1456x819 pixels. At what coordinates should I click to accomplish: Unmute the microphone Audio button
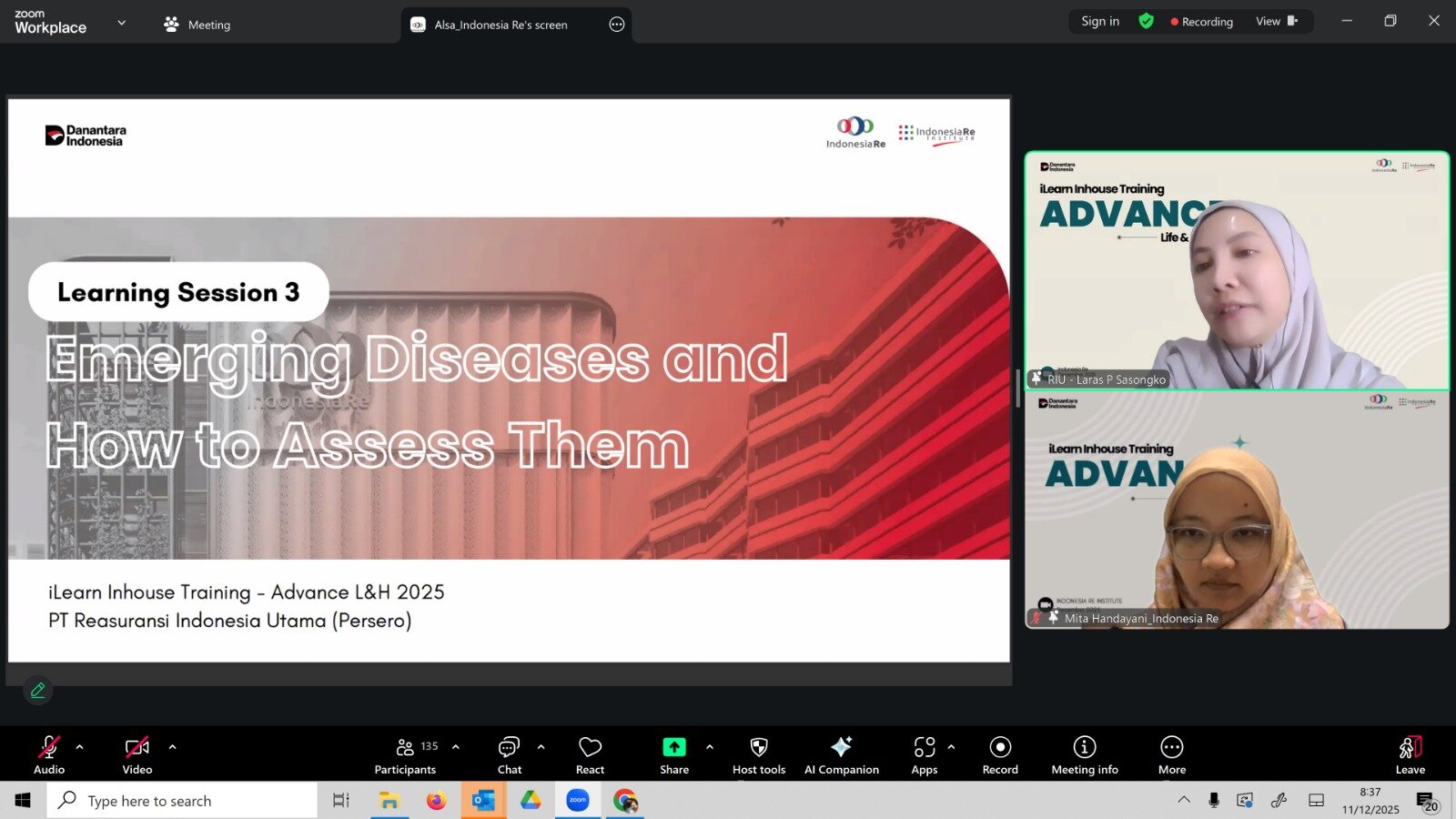coord(49,755)
